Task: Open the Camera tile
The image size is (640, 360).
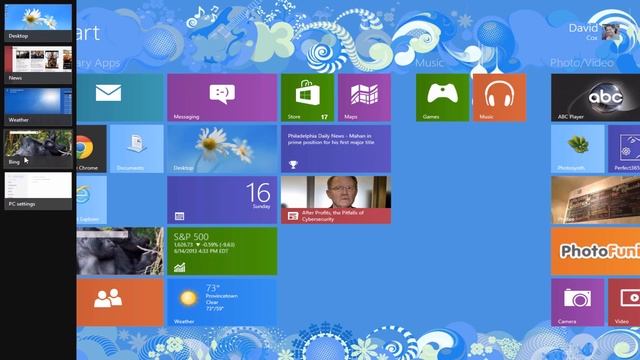Action: point(578,302)
